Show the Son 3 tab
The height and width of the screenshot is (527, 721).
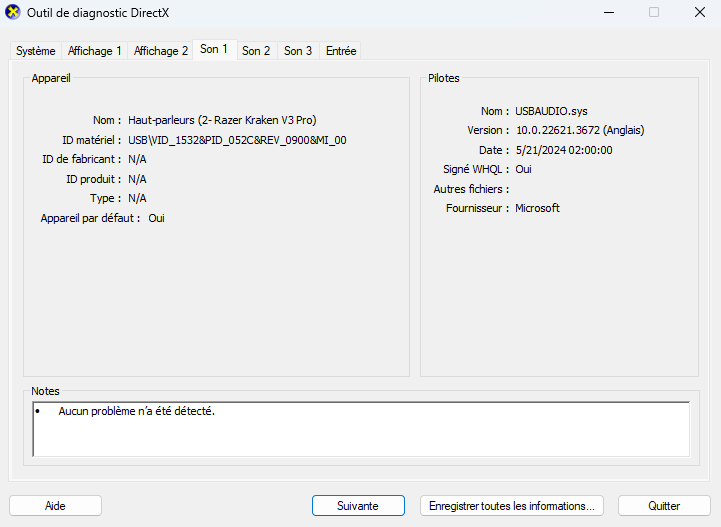(298, 51)
